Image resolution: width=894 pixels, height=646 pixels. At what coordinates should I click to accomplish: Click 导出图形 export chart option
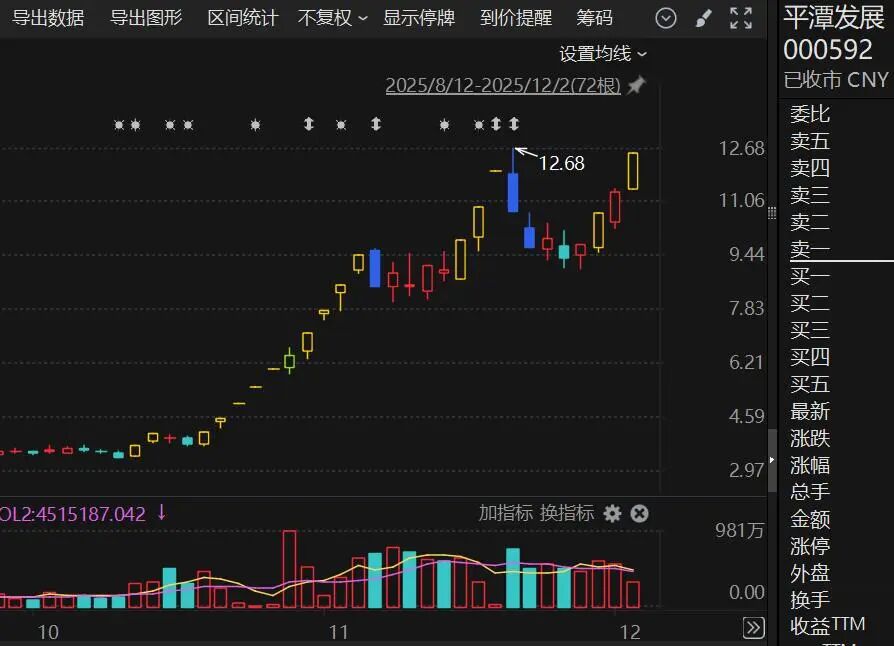tap(146, 18)
